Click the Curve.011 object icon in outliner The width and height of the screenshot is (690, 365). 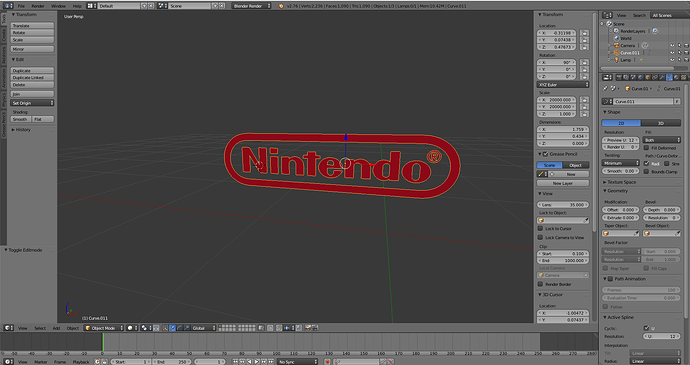click(x=617, y=52)
